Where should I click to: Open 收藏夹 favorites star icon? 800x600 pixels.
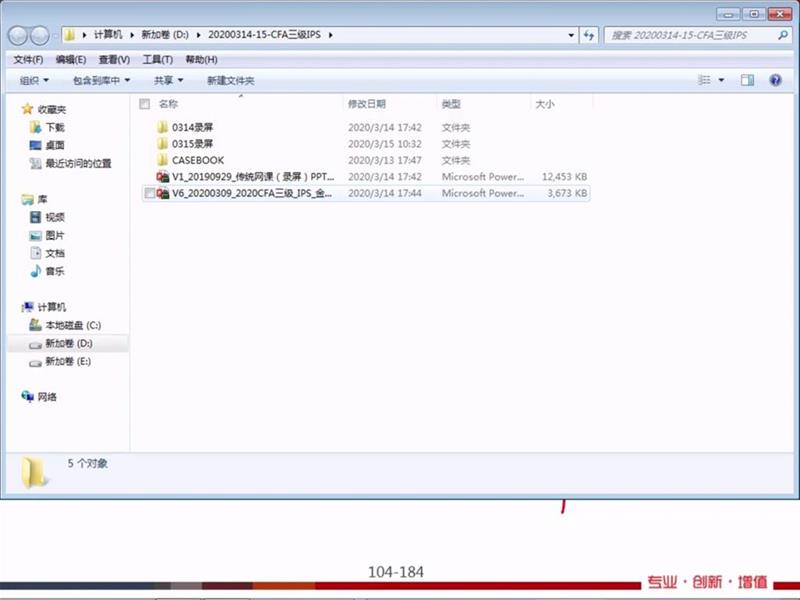[27, 109]
